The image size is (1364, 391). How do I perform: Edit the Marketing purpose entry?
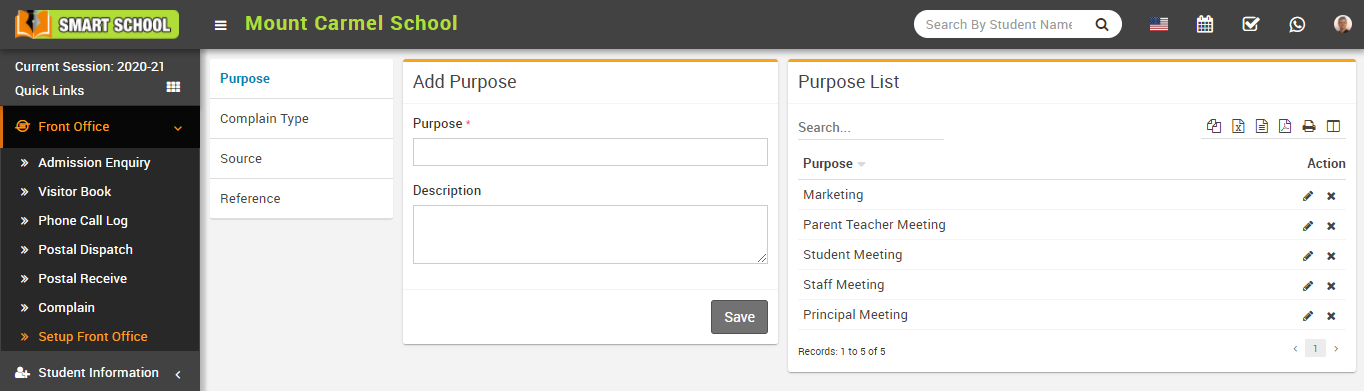pos(1308,196)
